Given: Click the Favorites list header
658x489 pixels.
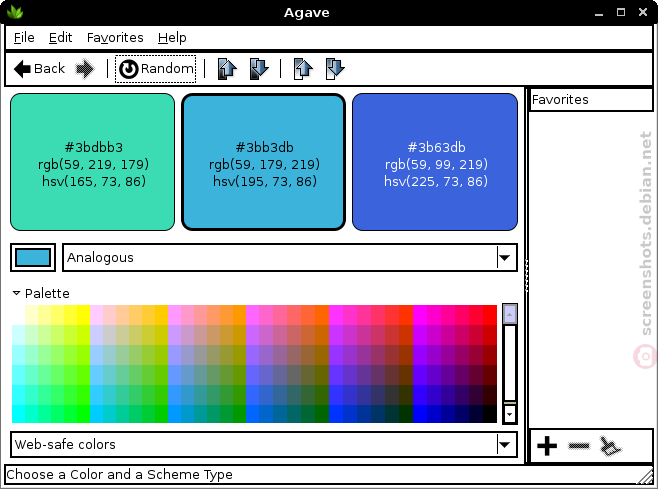Looking at the screenshot, I should point(591,100).
